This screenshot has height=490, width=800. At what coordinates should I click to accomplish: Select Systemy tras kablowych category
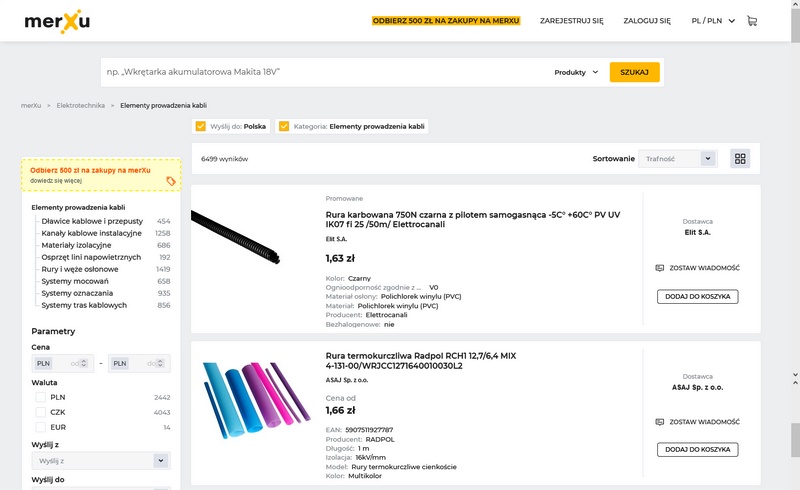pos(84,305)
